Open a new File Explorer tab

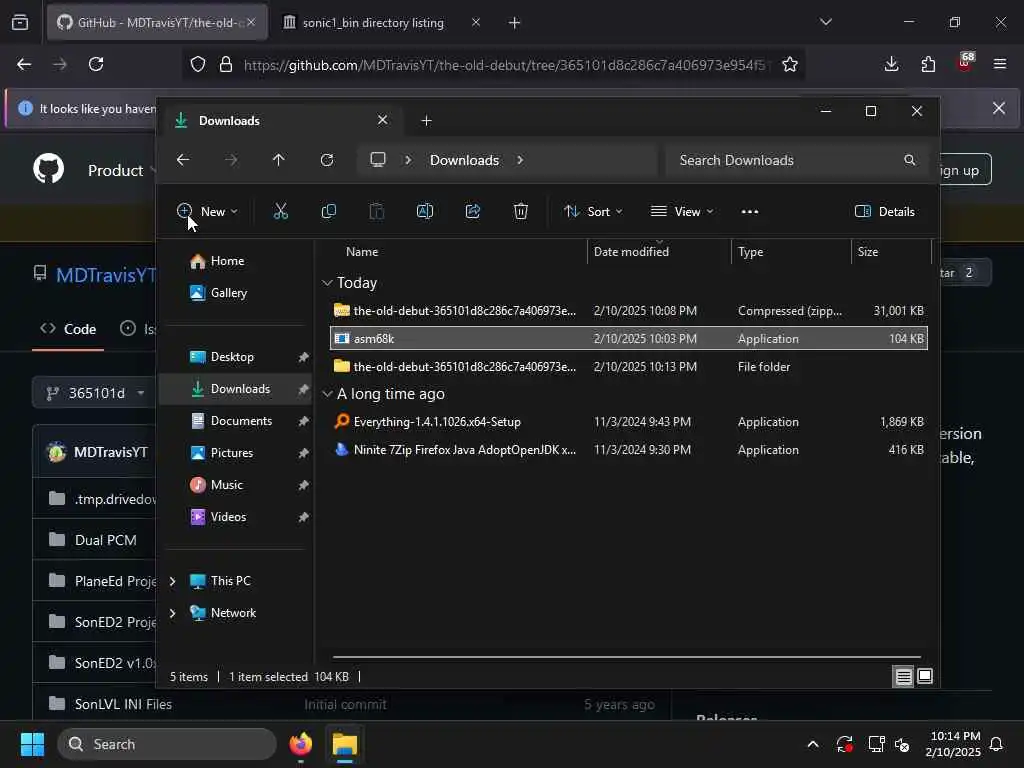click(x=426, y=121)
